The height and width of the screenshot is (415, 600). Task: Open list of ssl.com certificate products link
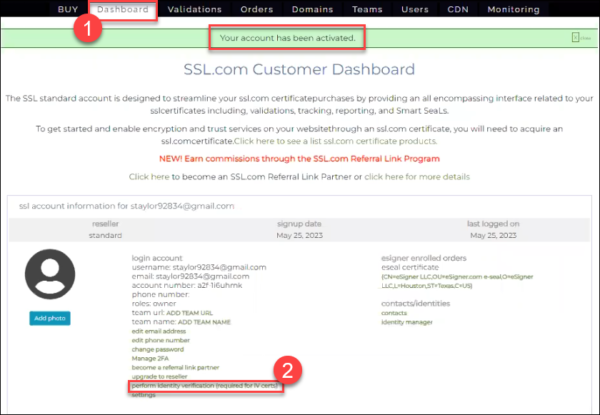[335, 141]
